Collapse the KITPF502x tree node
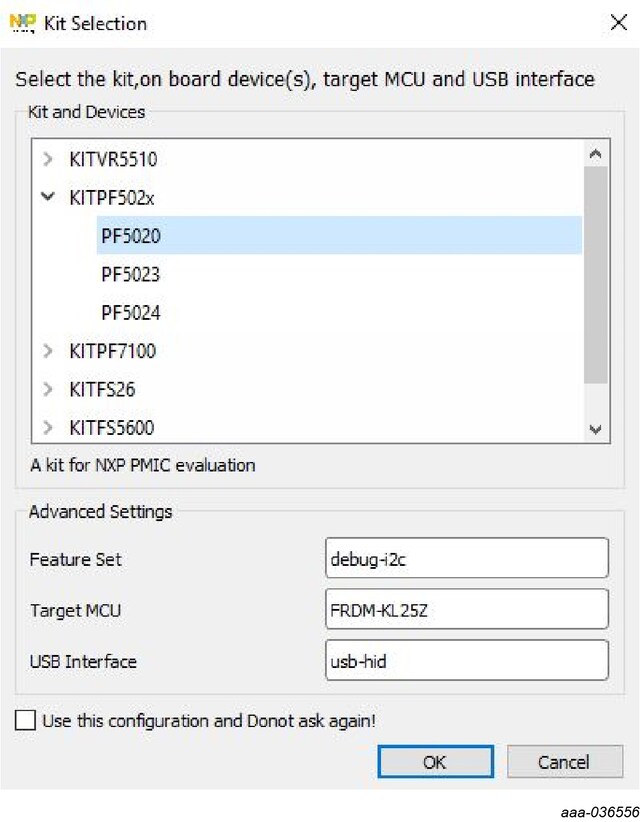This screenshot has width=640, height=822. coord(47,198)
